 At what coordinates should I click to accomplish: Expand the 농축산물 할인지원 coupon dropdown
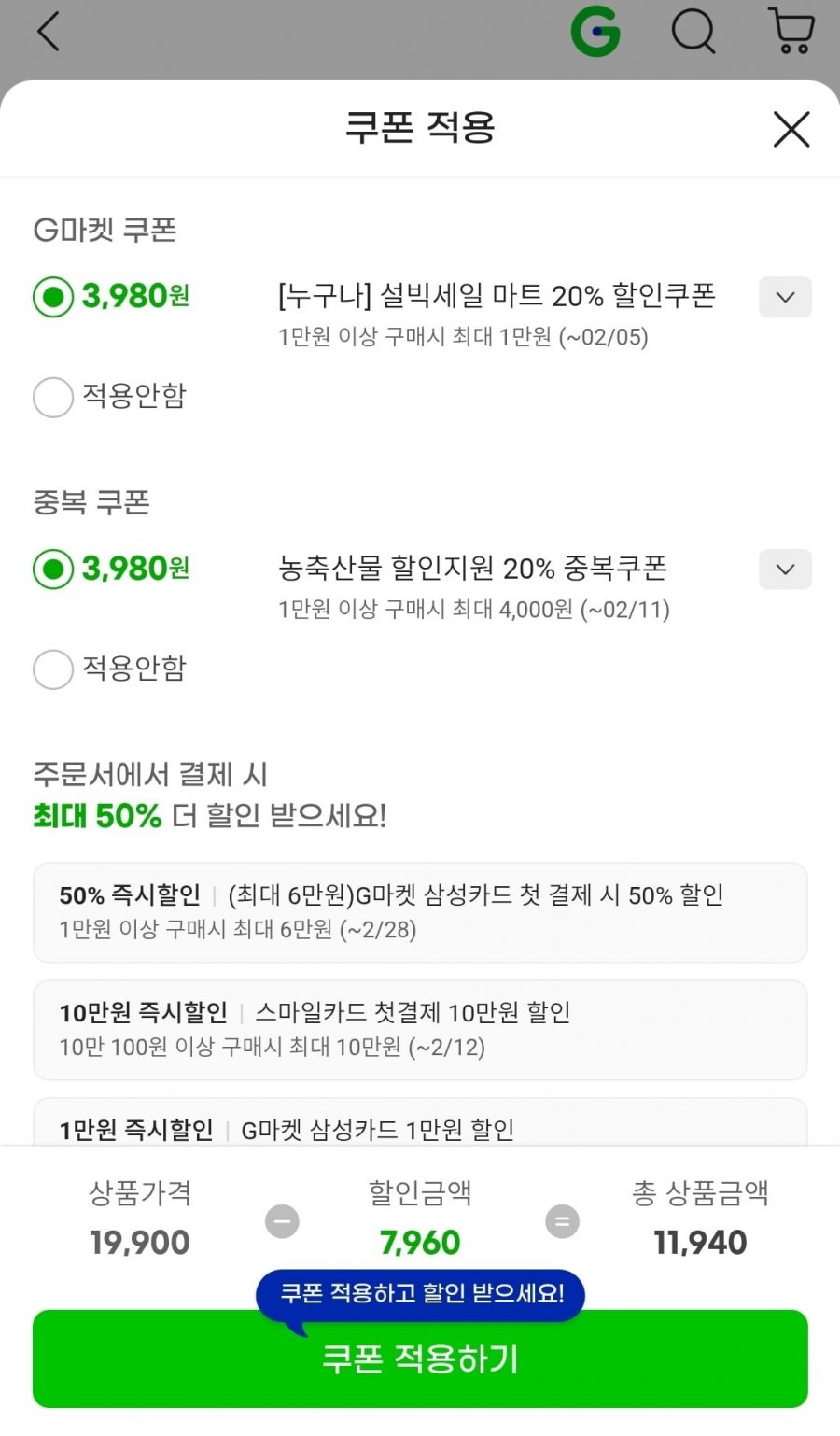(x=785, y=570)
